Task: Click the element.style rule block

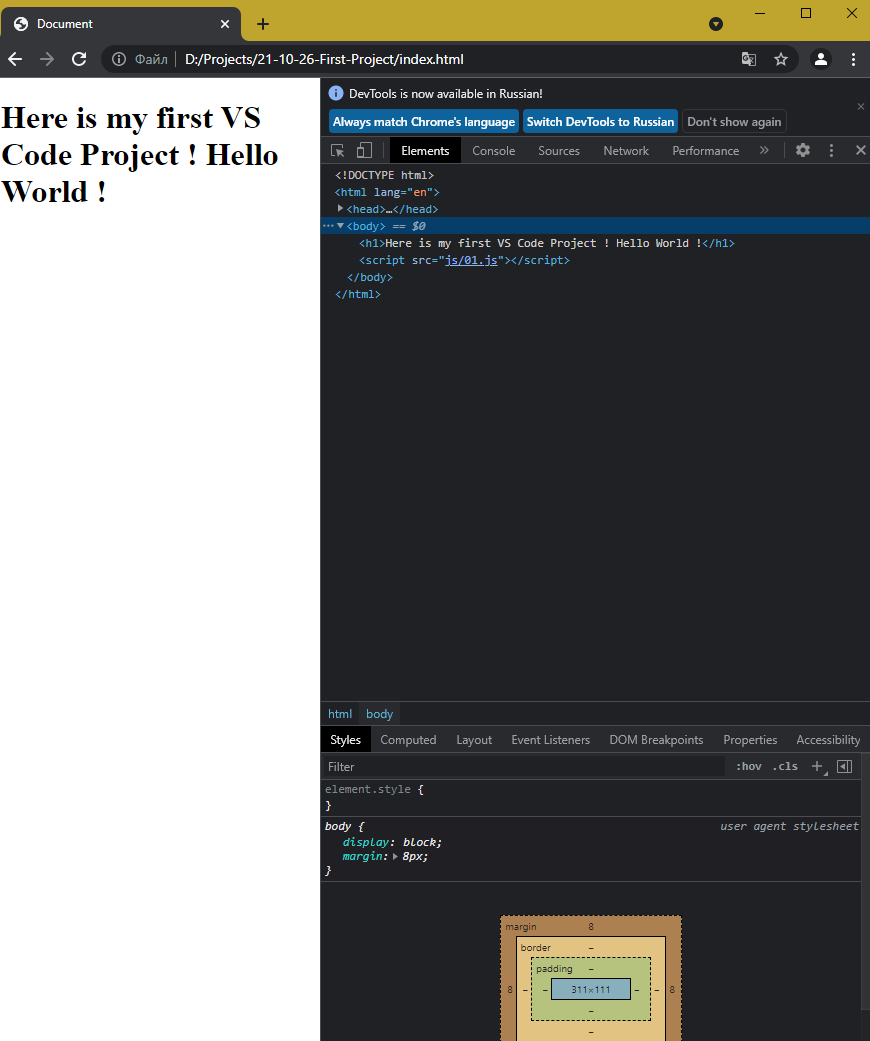Action: pos(591,797)
